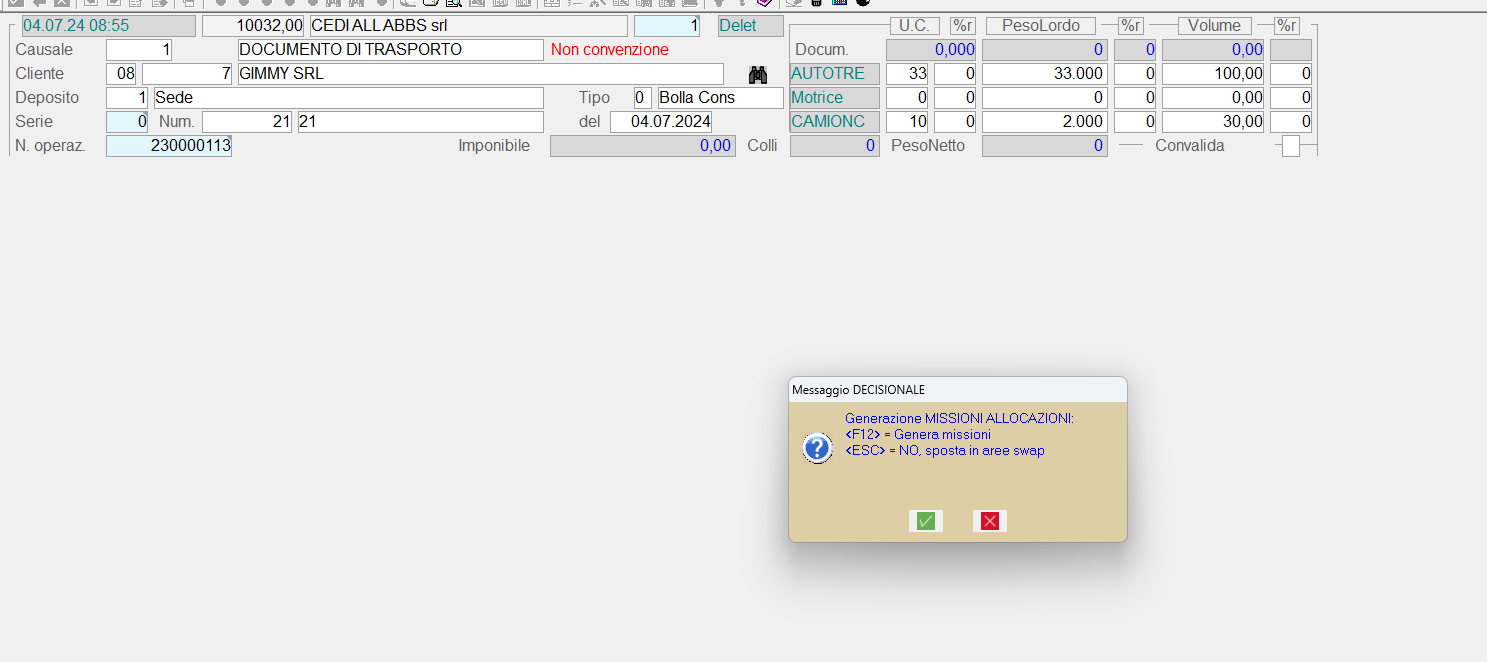Click the Causale code field
The height and width of the screenshot is (662, 1487).
139,50
